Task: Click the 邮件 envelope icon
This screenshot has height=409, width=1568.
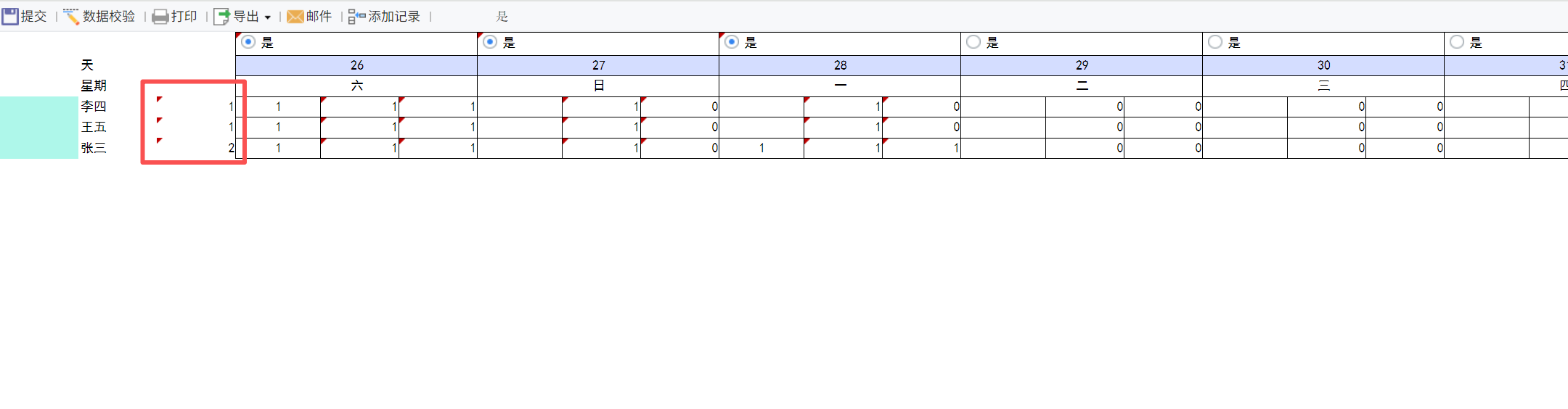Action: pos(295,17)
